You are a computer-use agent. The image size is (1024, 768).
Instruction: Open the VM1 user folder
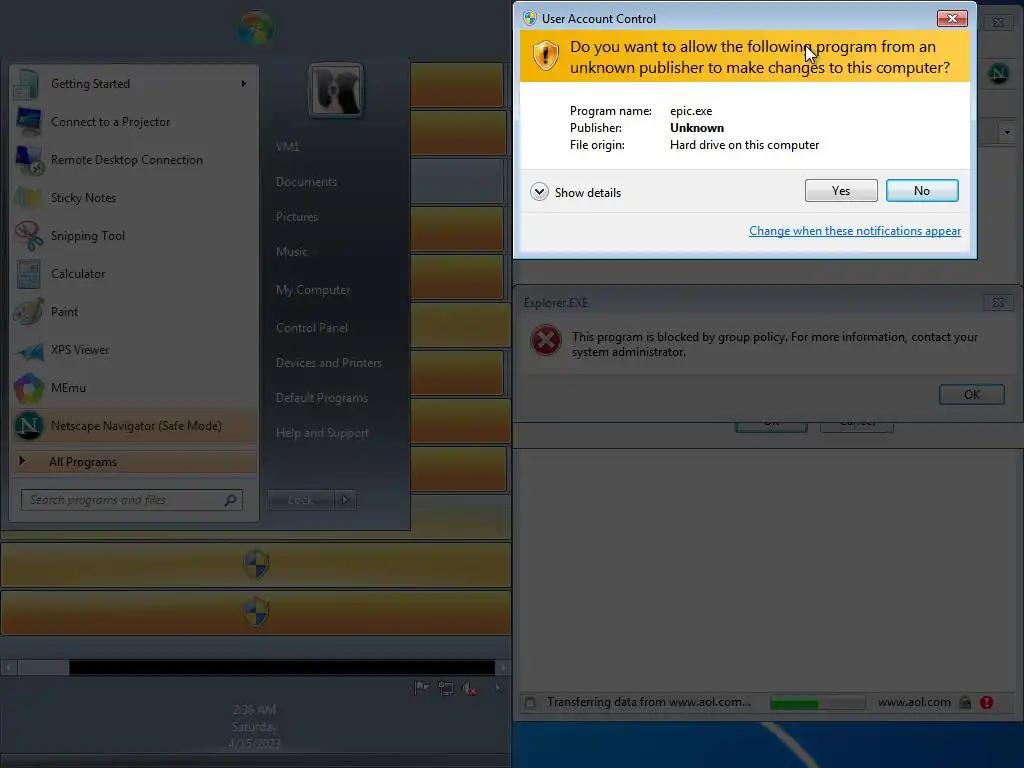(x=287, y=147)
